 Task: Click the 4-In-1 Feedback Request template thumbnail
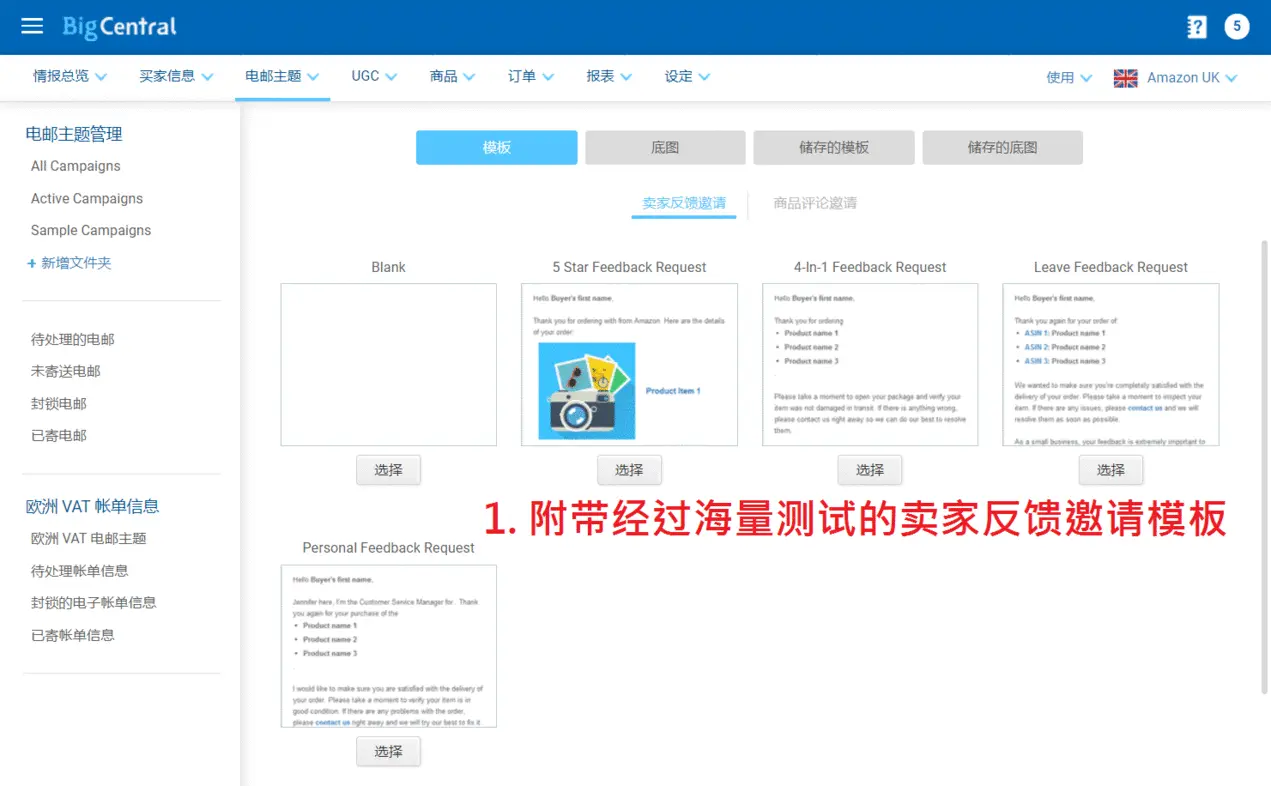[870, 364]
